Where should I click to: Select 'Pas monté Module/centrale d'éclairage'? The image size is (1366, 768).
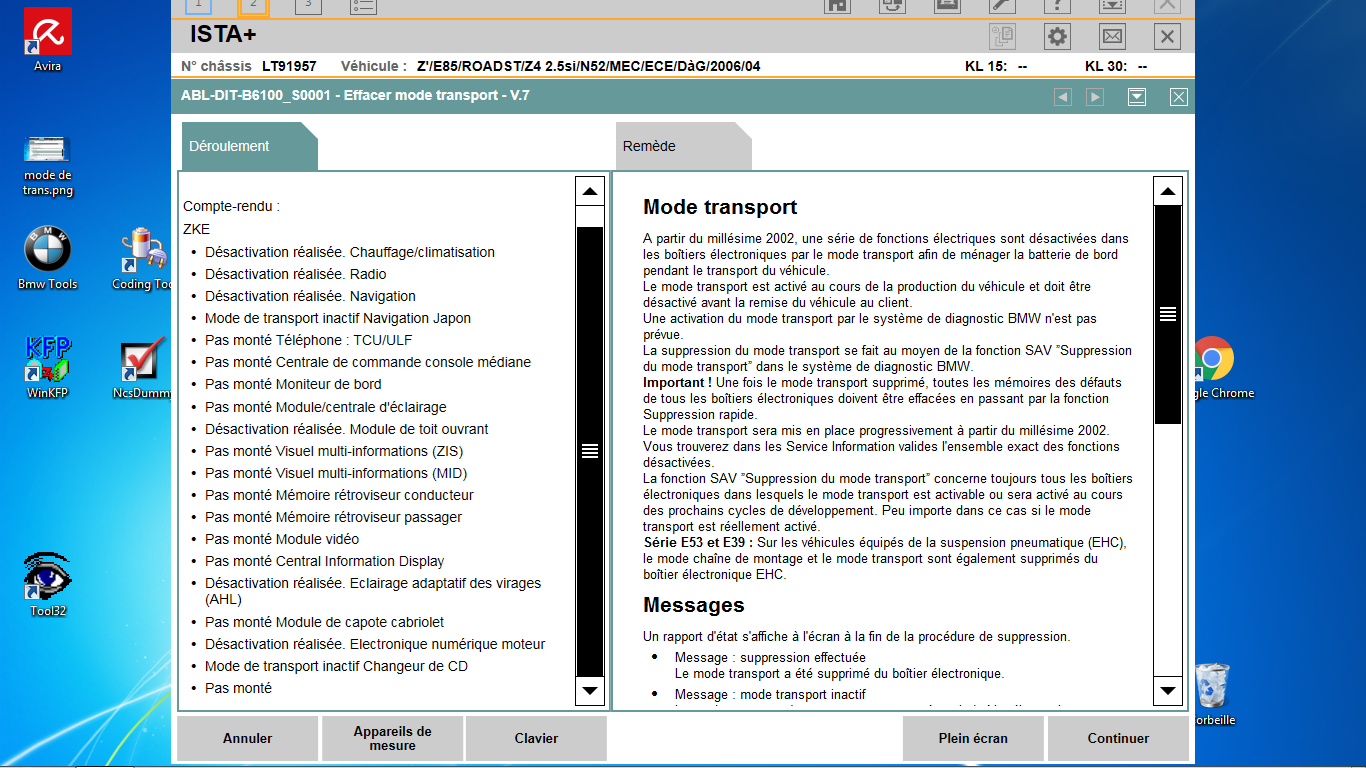(326, 407)
